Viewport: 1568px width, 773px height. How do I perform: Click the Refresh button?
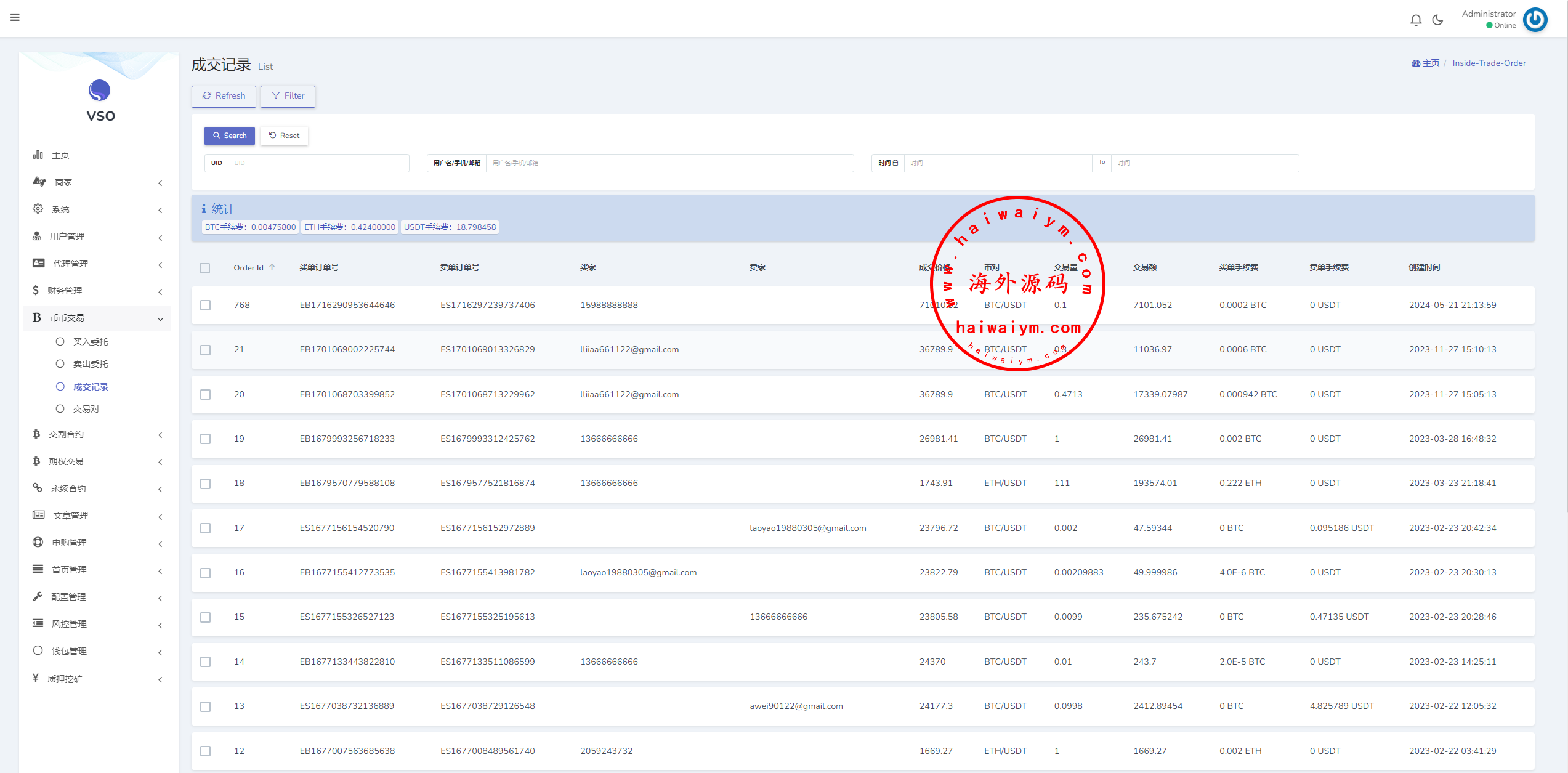(224, 96)
